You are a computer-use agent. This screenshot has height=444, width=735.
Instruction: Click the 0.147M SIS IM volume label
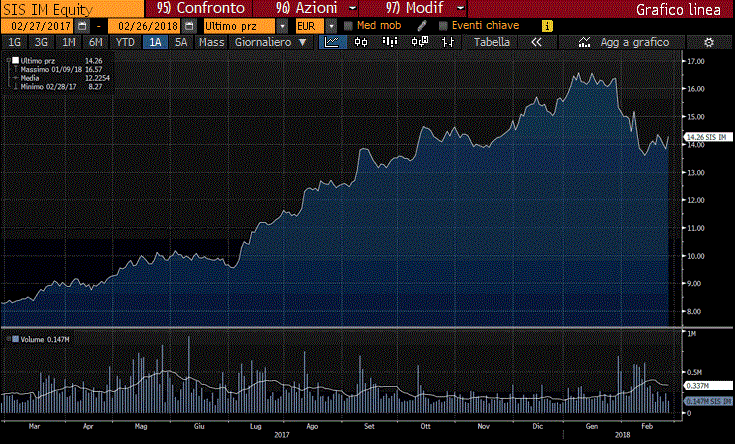(708, 401)
